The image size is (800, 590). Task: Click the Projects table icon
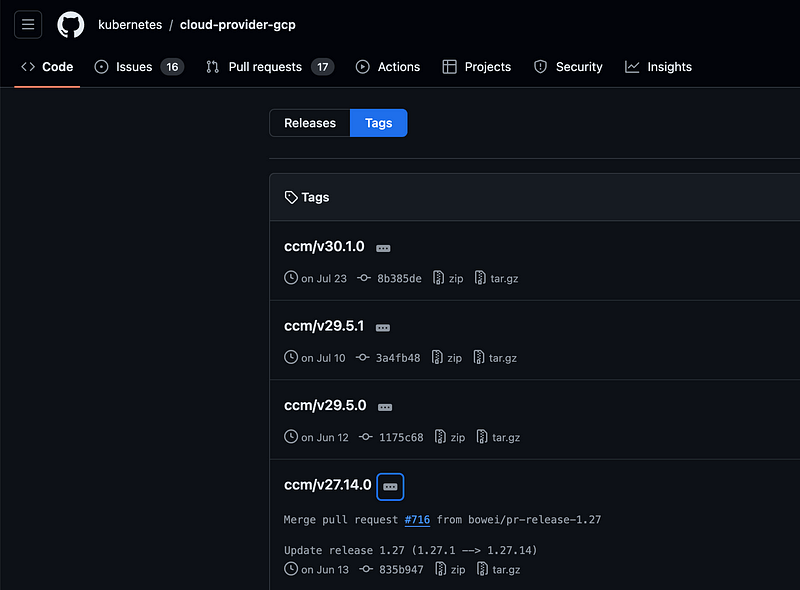click(x=449, y=67)
